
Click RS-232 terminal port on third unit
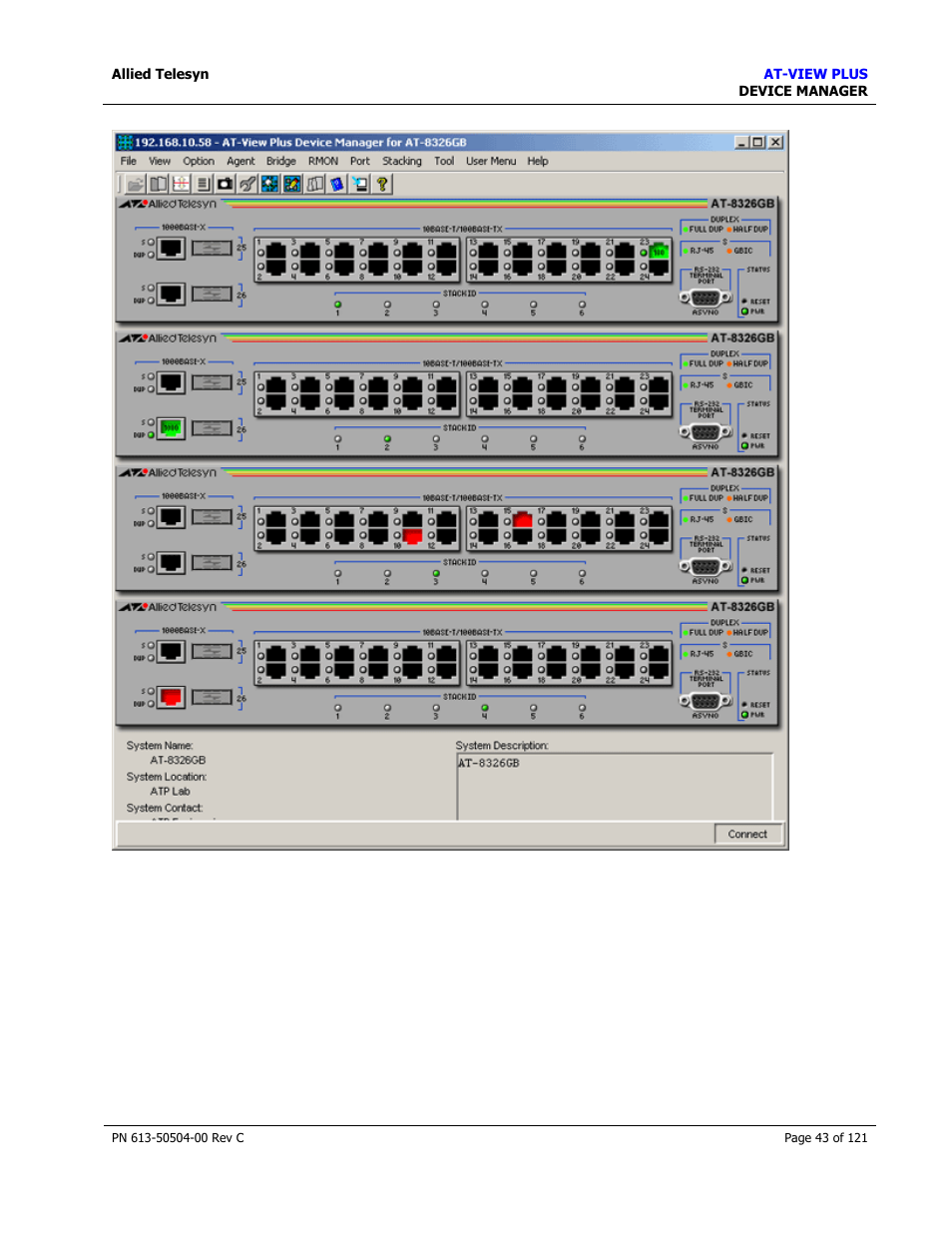click(706, 566)
